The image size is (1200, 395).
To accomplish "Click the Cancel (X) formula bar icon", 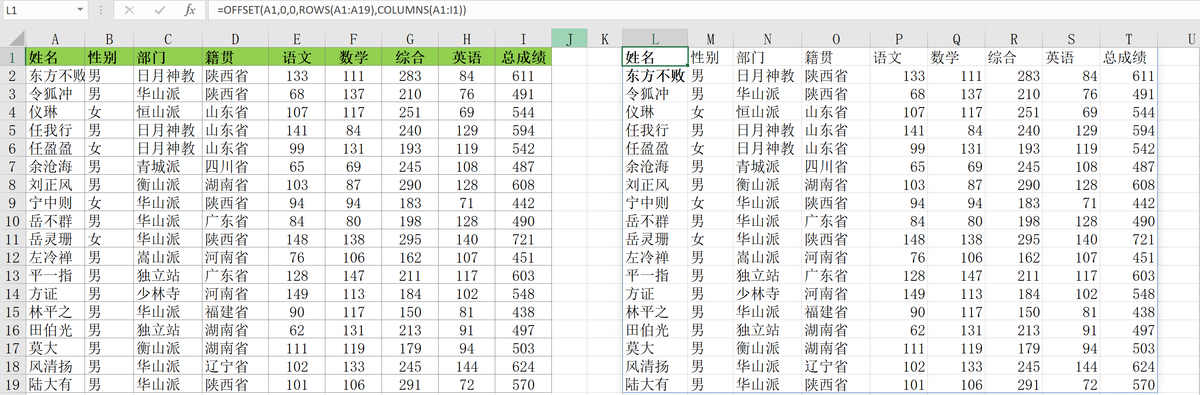I will [129, 9].
